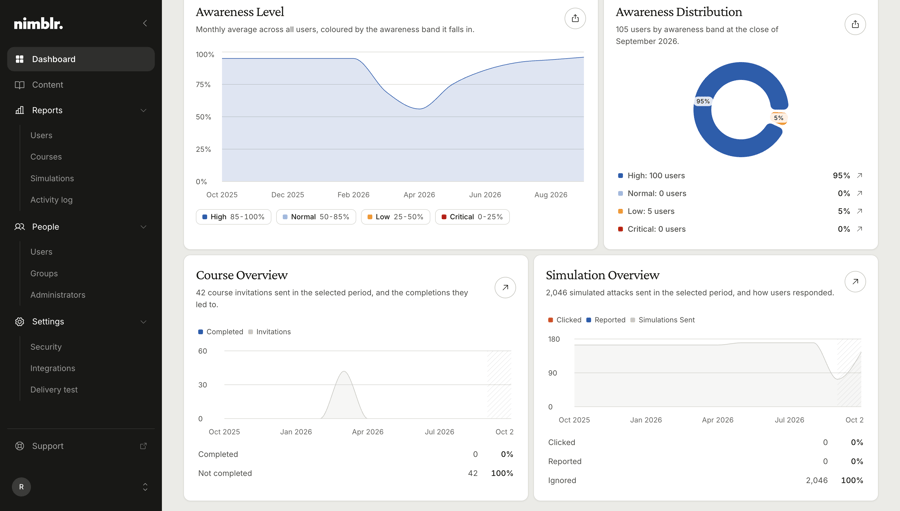Click the 5% donut chart label
Viewport: 900px width, 511px height.
pyautogui.click(x=779, y=118)
